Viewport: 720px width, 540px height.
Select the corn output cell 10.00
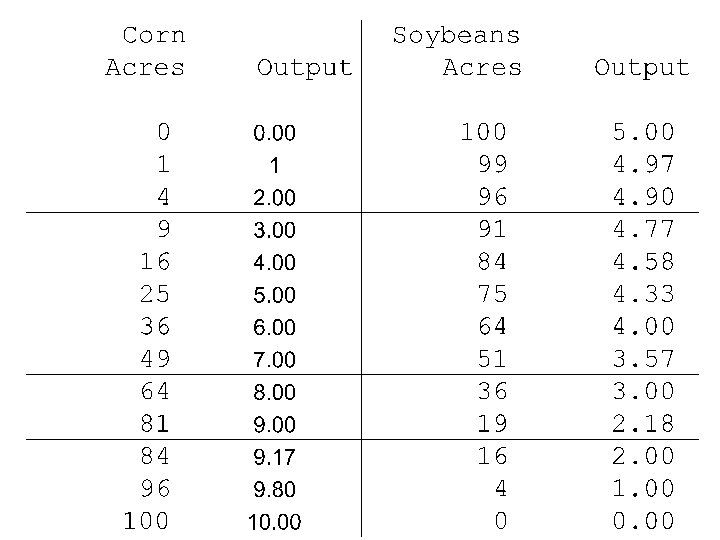tap(274, 523)
